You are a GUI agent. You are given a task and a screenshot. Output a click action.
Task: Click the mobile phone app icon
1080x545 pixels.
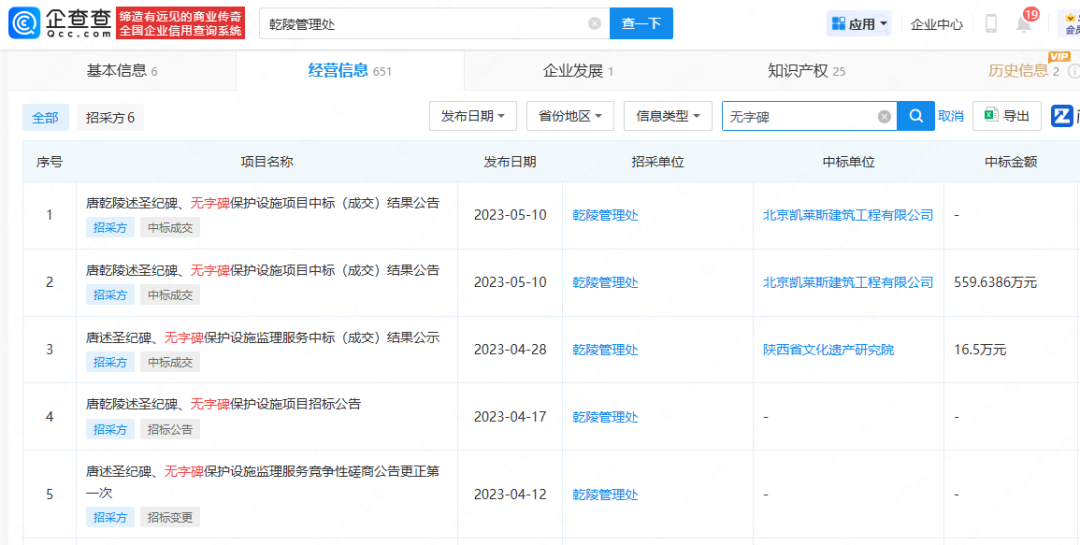pos(991,24)
